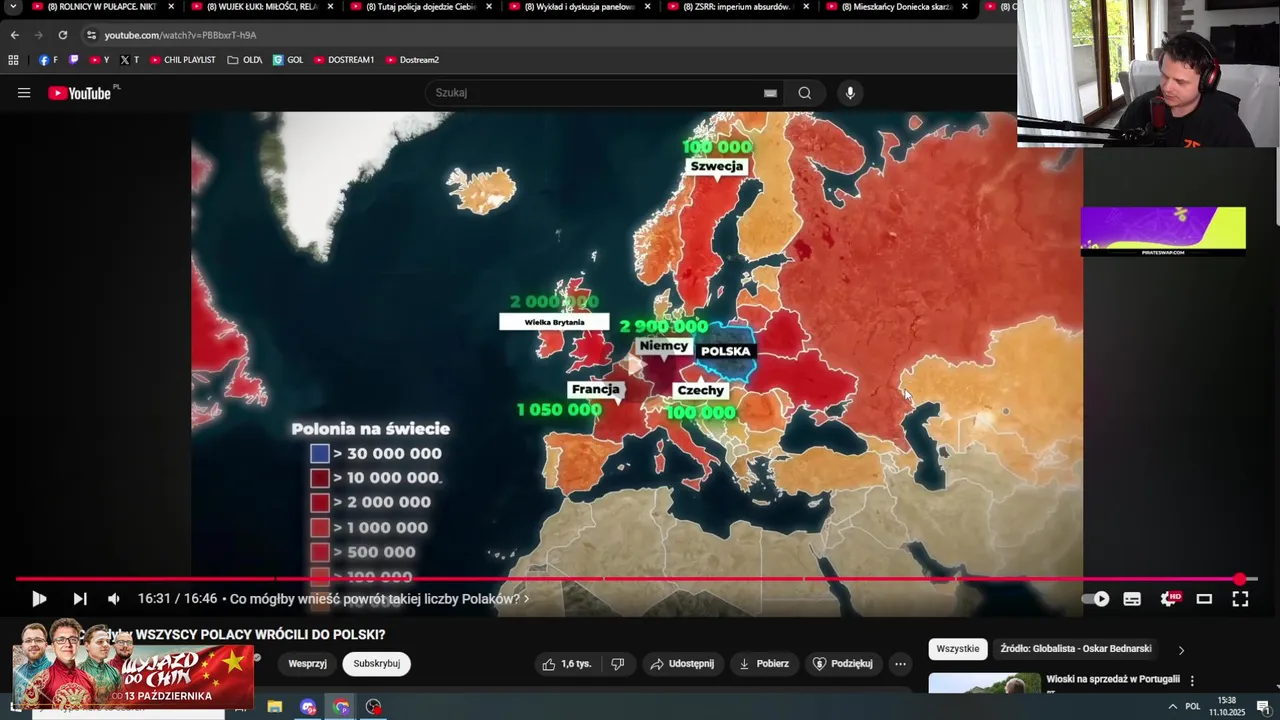
Task: Expand chapter 'Co mógłby wnieść powrót takiej liczby Polaków?'
Action: (x=380, y=599)
